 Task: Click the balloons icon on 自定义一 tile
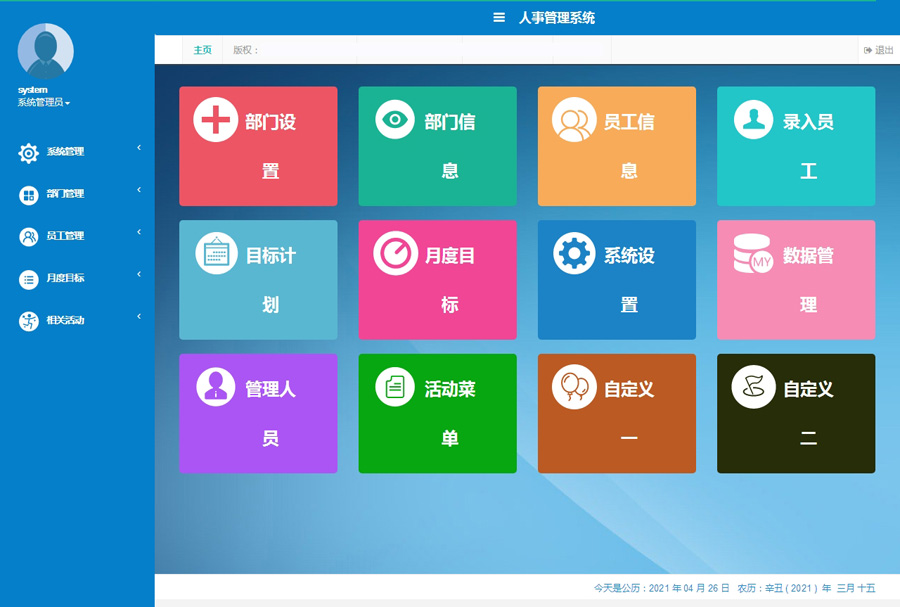(573, 388)
